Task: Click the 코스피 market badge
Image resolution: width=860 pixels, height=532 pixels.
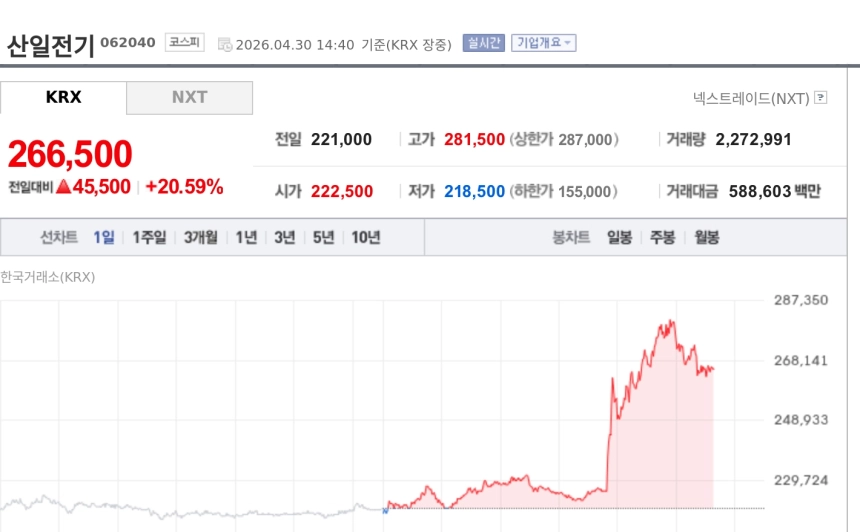Action: (185, 43)
